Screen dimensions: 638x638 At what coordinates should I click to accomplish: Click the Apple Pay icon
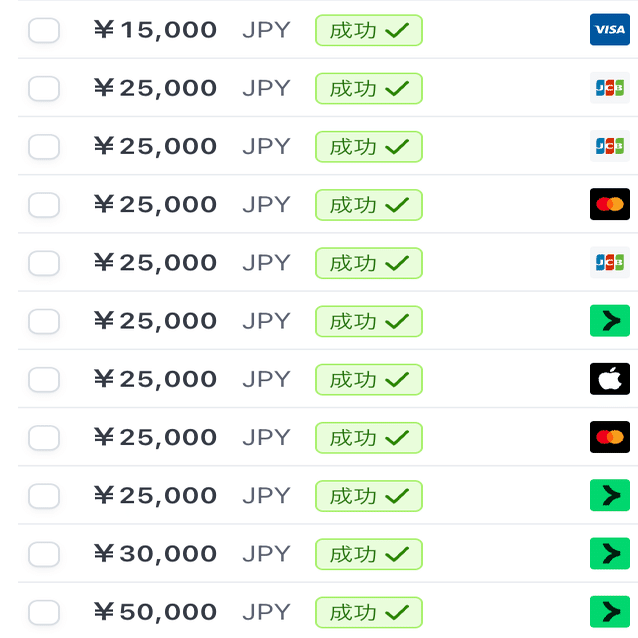[609, 379]
